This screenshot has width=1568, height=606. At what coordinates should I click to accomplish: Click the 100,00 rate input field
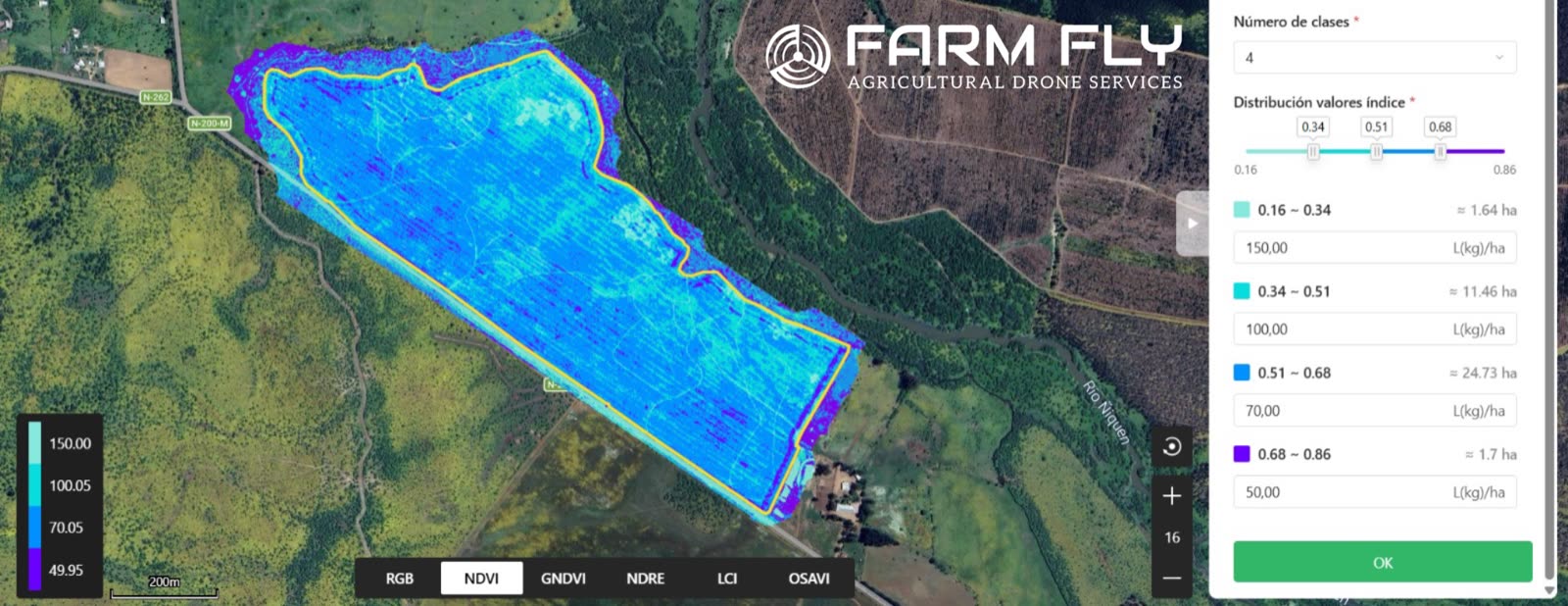tap(1375, 329)
